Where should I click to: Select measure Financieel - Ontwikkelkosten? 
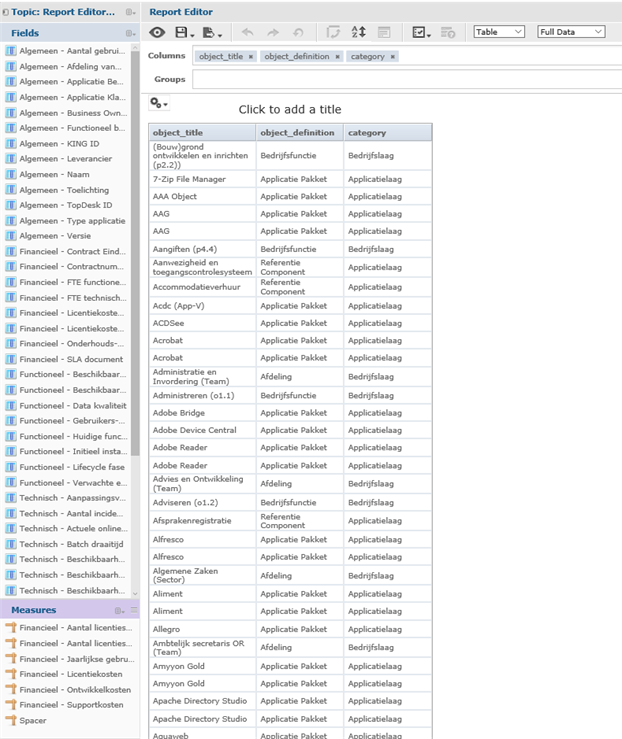click(x=75, y=690)
